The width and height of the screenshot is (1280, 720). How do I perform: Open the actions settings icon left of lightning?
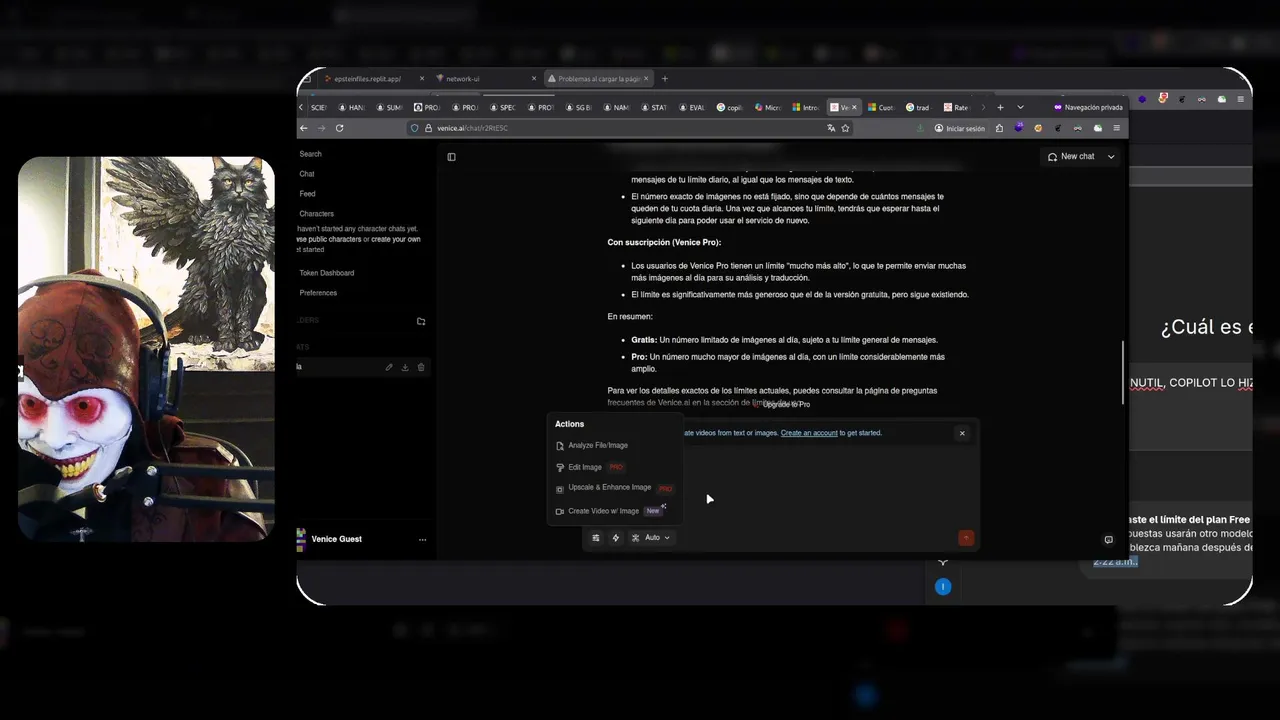point(596,538)
